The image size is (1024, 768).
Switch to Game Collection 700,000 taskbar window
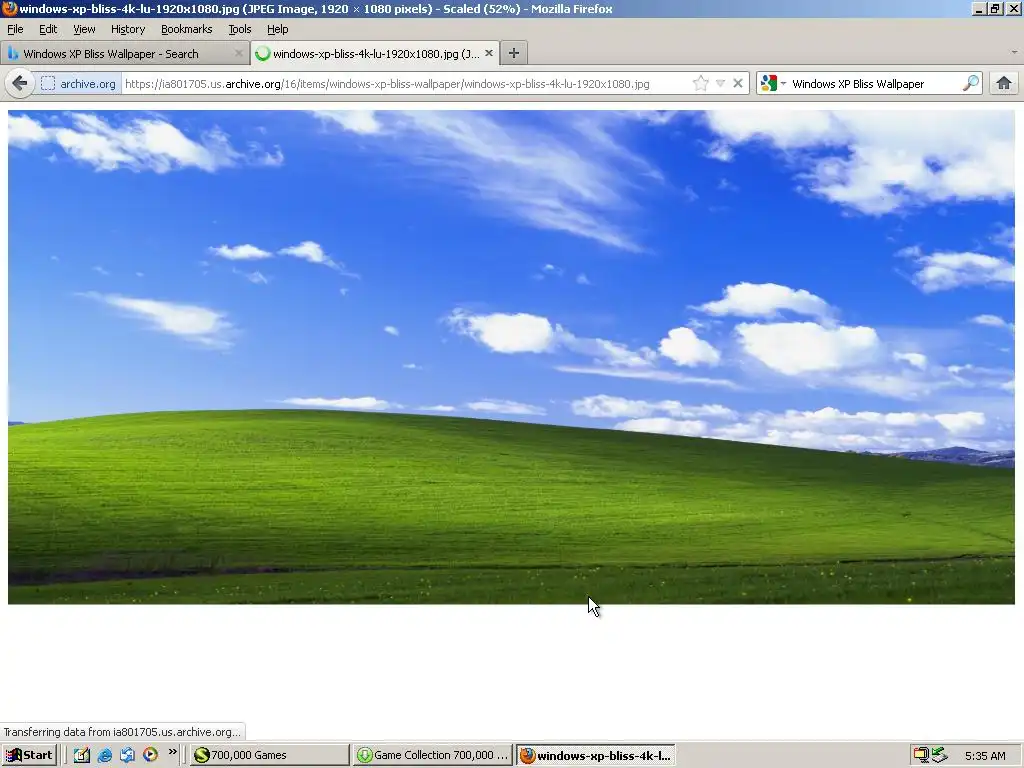(x=432, y=755)
